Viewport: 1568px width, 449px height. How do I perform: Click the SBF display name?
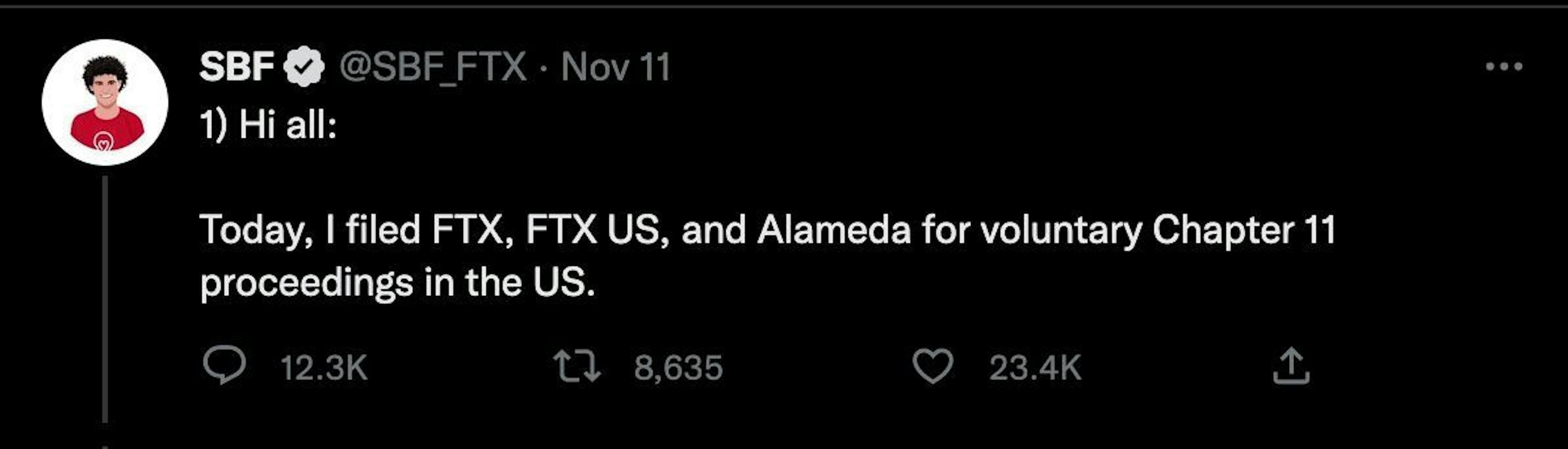236,66
